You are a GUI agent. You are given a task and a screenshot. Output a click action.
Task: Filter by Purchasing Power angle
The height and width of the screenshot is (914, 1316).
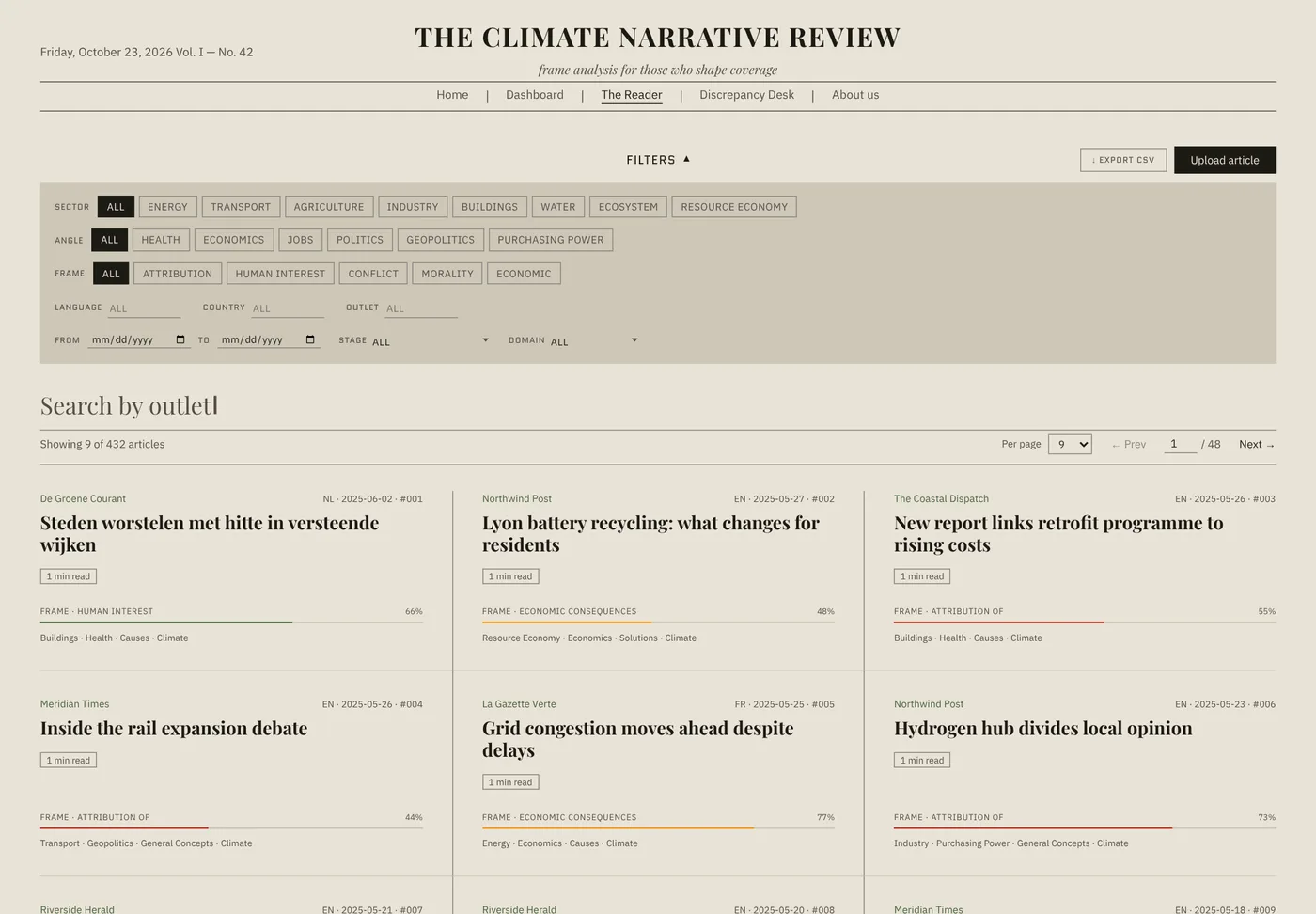pos(551,240)
